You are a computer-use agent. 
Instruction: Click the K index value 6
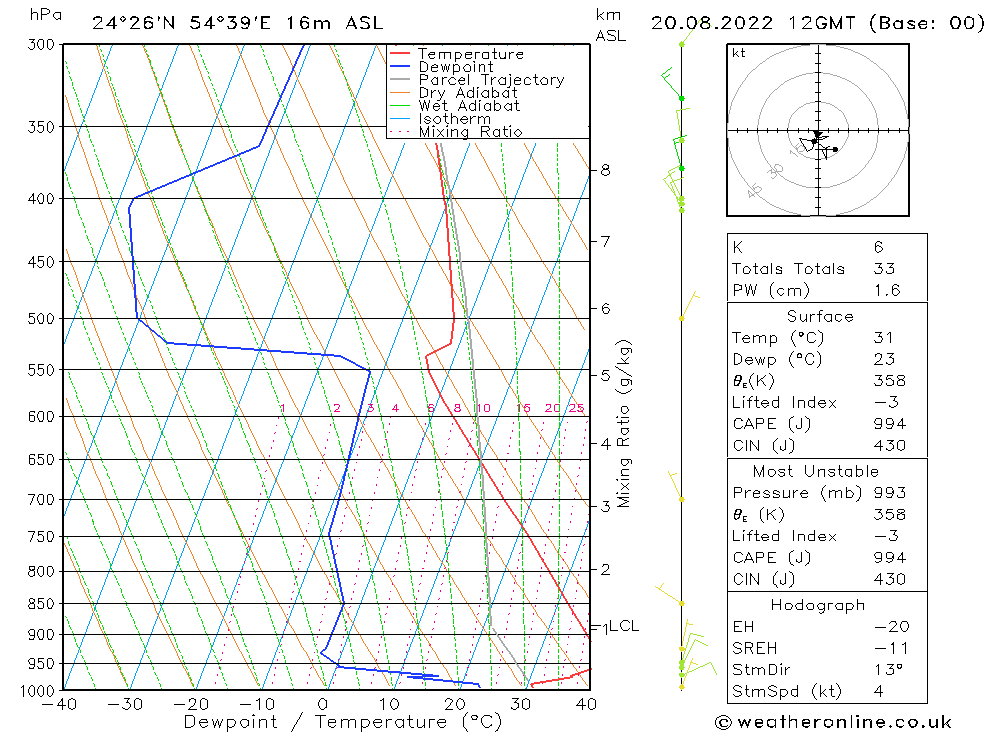click(x=879, y=247)
